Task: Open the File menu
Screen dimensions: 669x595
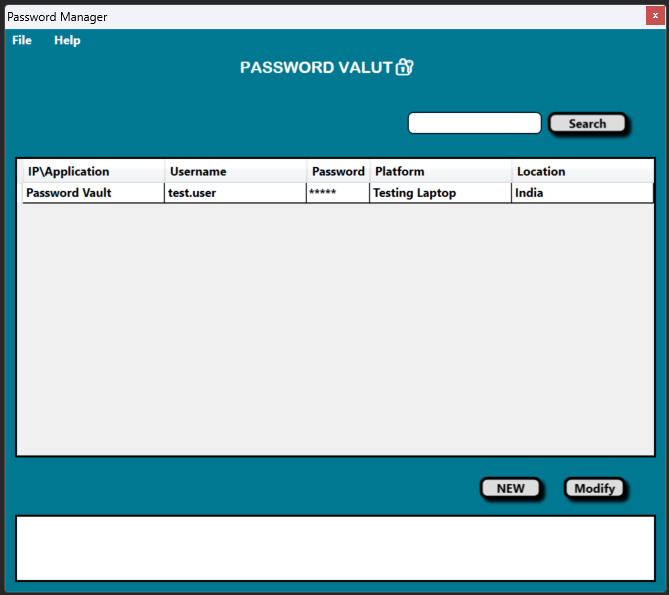Action: [x=22, y=40]
